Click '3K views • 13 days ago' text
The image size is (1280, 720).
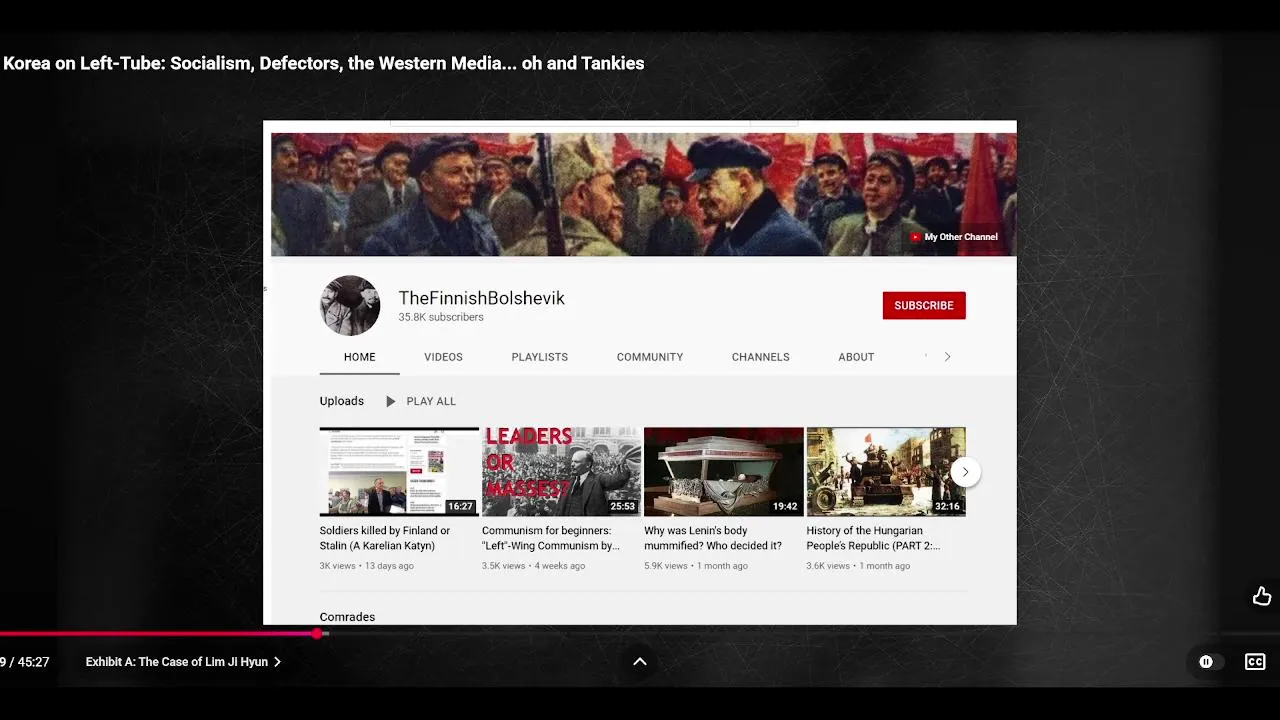pyautogui.click(x=366, y=566)
